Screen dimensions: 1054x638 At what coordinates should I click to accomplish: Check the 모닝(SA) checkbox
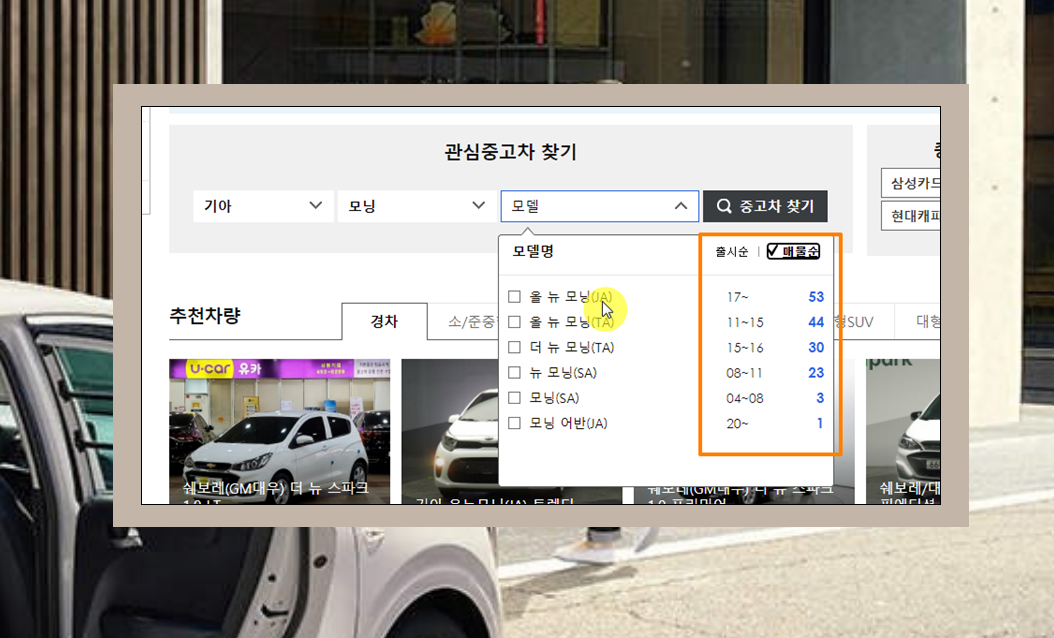pyautogui.click(x=514, y=398)
